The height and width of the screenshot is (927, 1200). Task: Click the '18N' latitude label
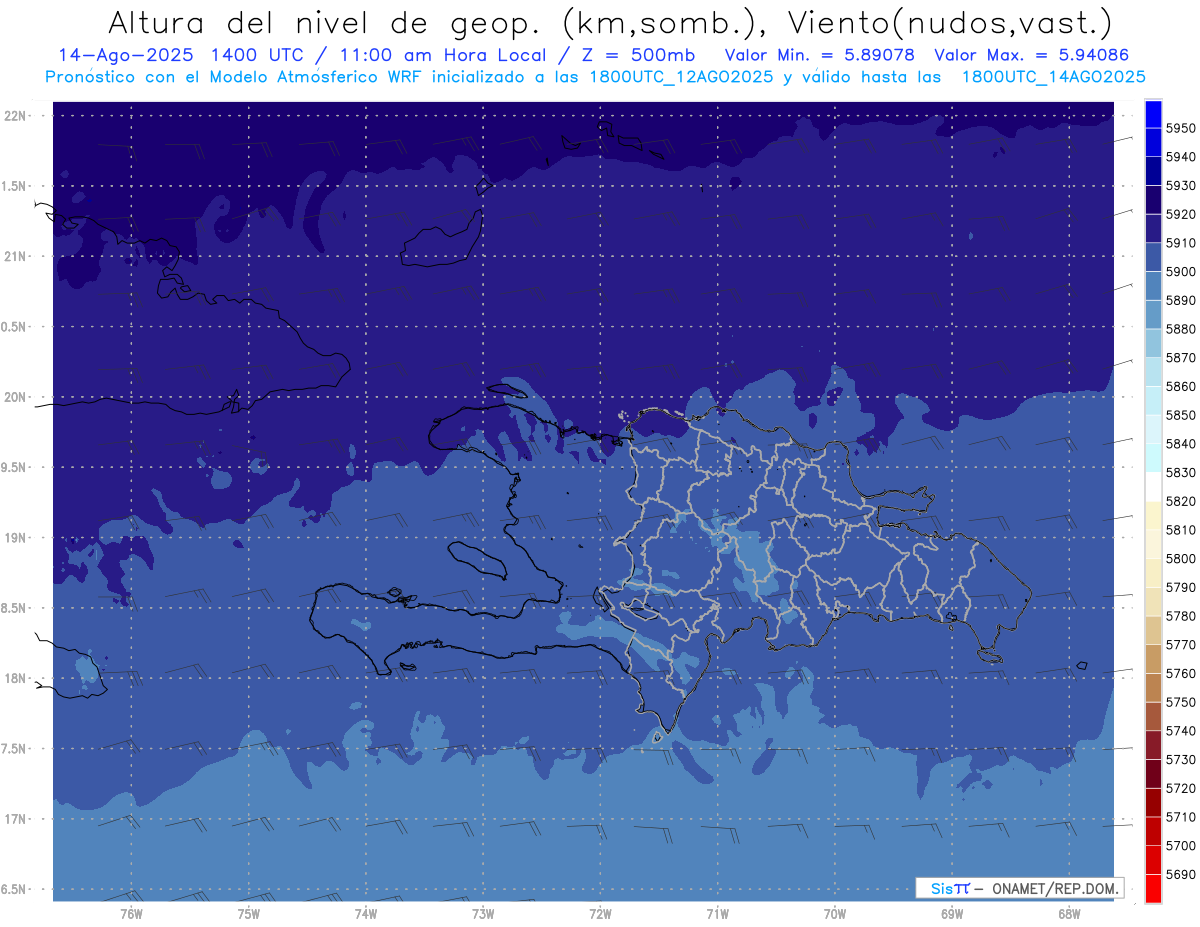[x=15, y=678]
